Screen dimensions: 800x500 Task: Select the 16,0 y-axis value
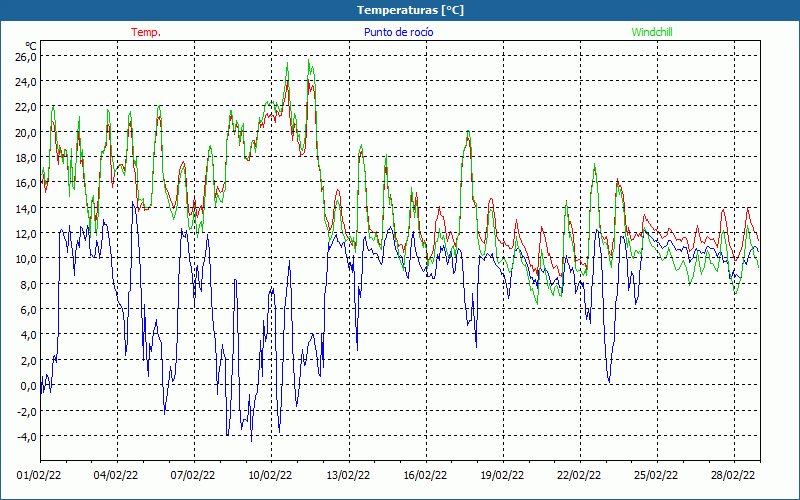point(26,183)
